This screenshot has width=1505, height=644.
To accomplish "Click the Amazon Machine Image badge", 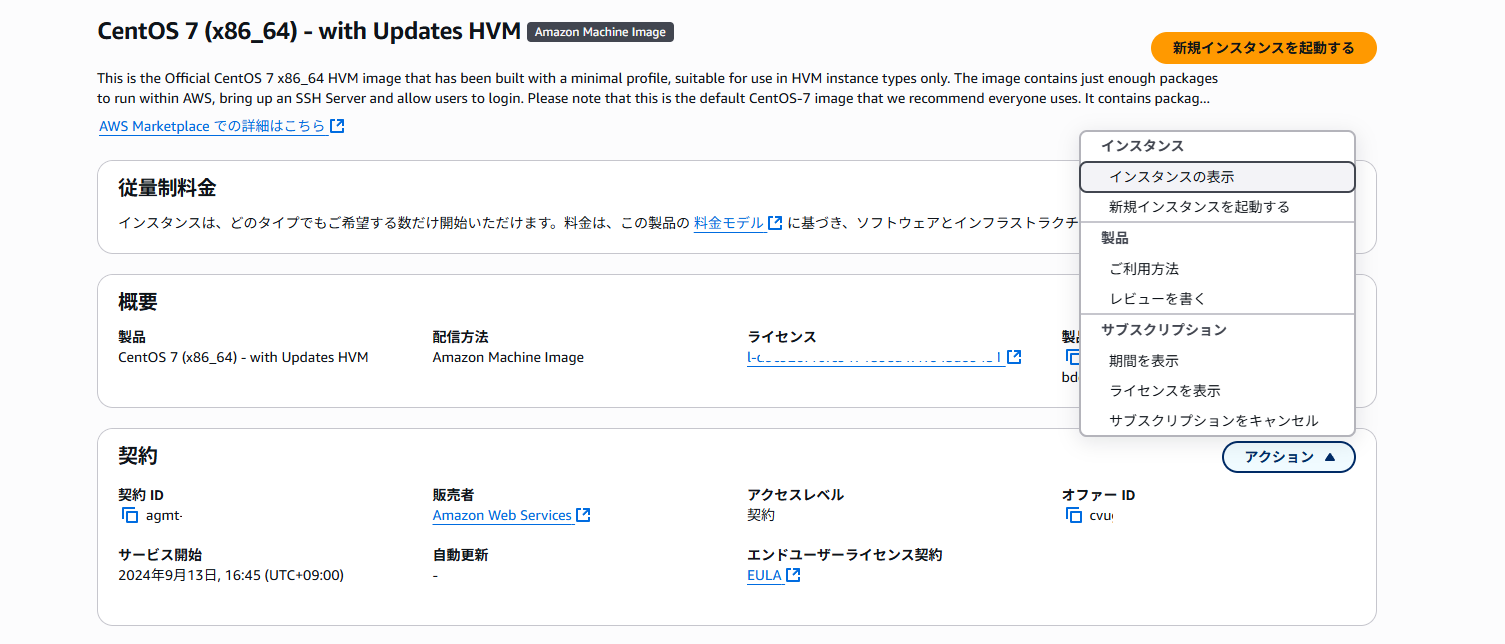I will [x=600, y=32].
